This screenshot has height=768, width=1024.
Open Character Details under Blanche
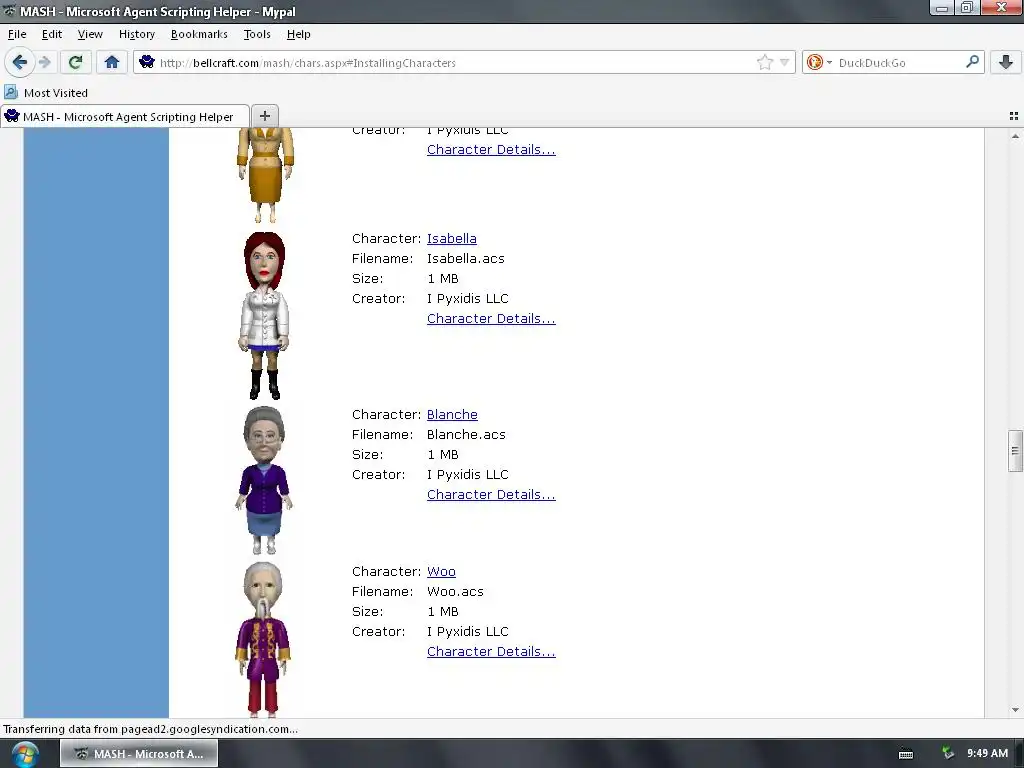tap(491, 494)
